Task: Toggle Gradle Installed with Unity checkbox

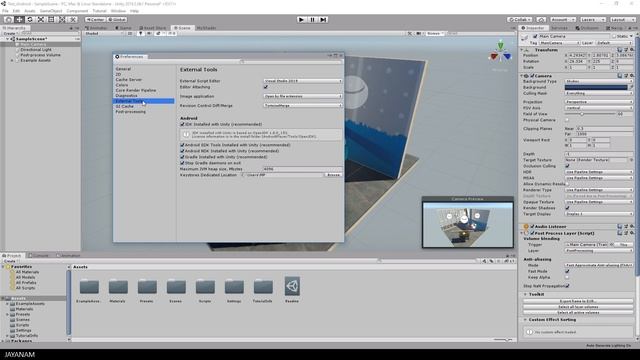Action: tap(182, 157)
